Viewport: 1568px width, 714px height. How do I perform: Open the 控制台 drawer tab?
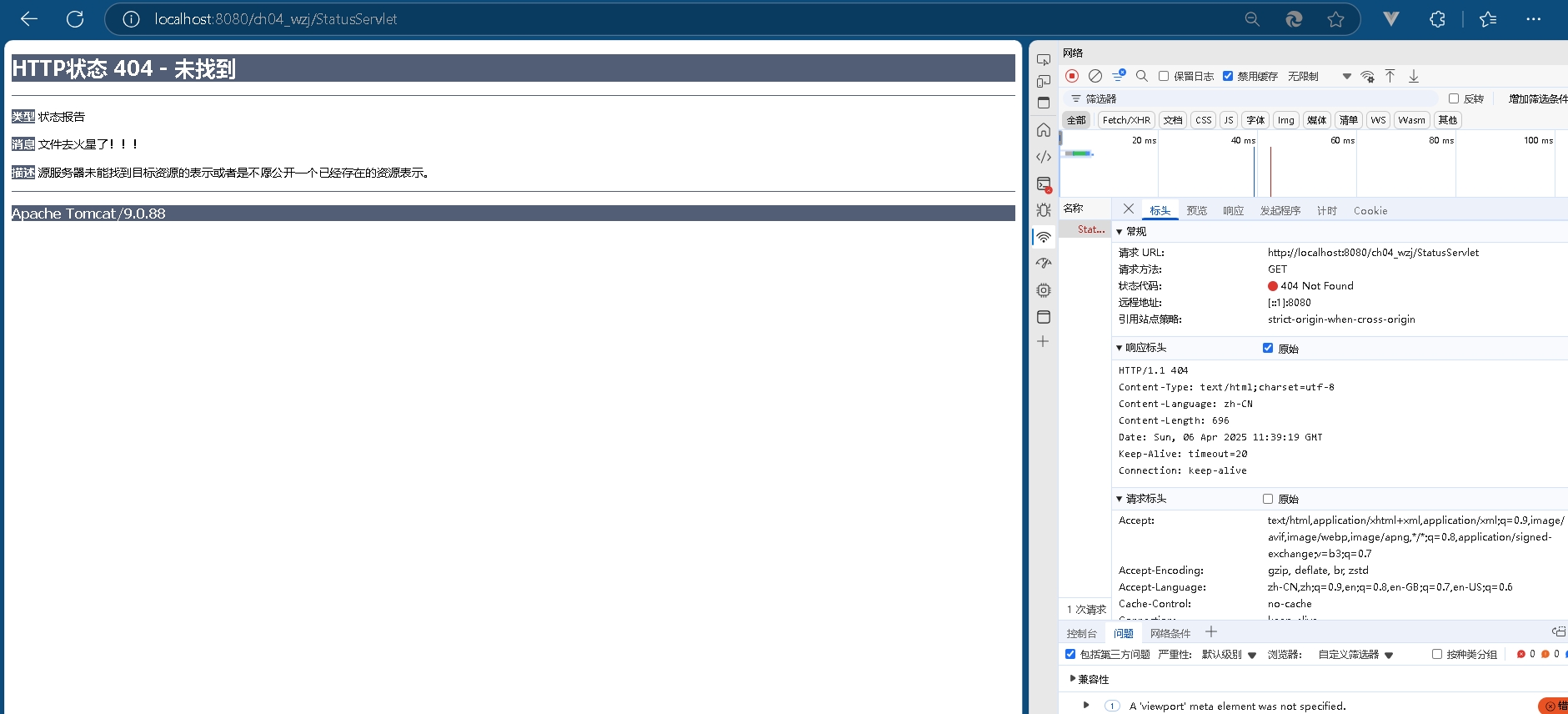click(1081, 633)
